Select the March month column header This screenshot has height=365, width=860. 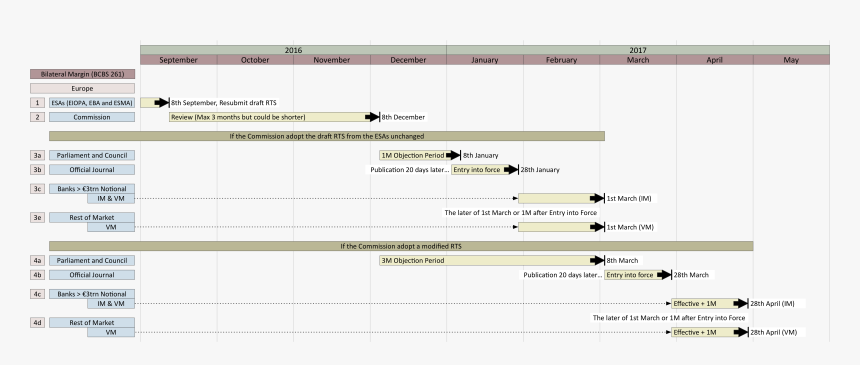coord(638,60)
